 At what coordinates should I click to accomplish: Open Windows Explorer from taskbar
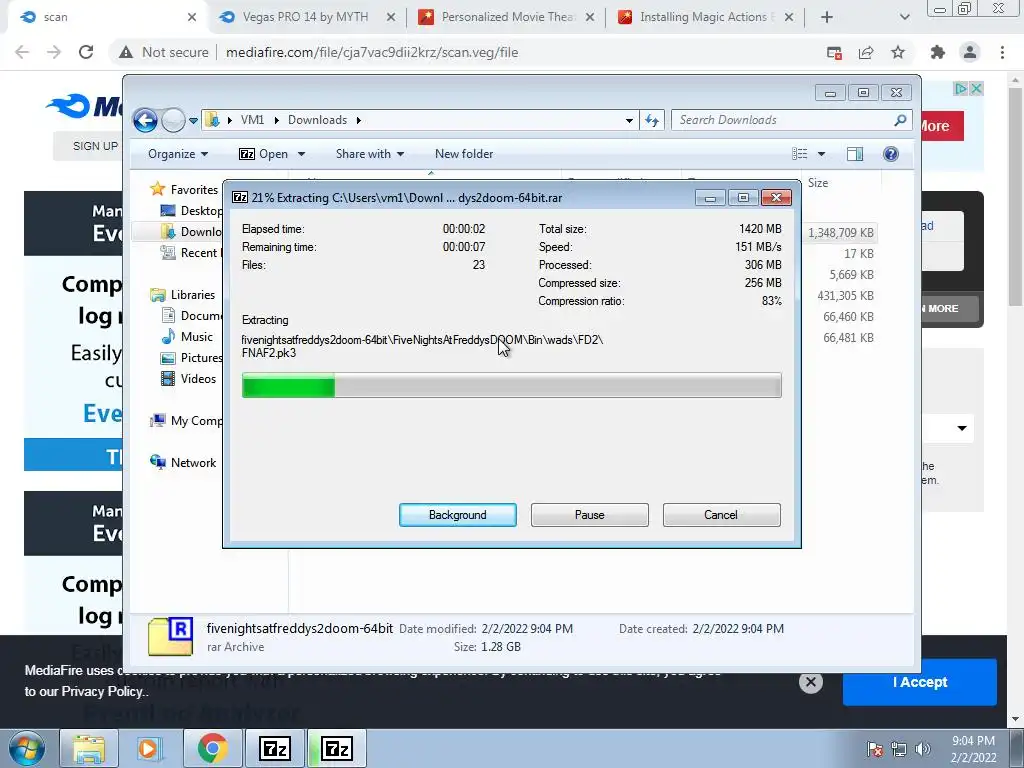click(89, 748)
